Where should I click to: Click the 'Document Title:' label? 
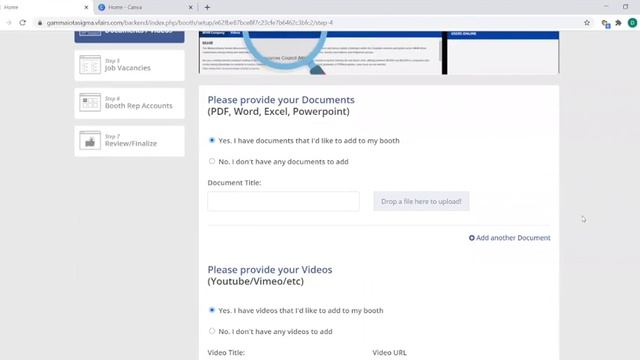point(234,183)
